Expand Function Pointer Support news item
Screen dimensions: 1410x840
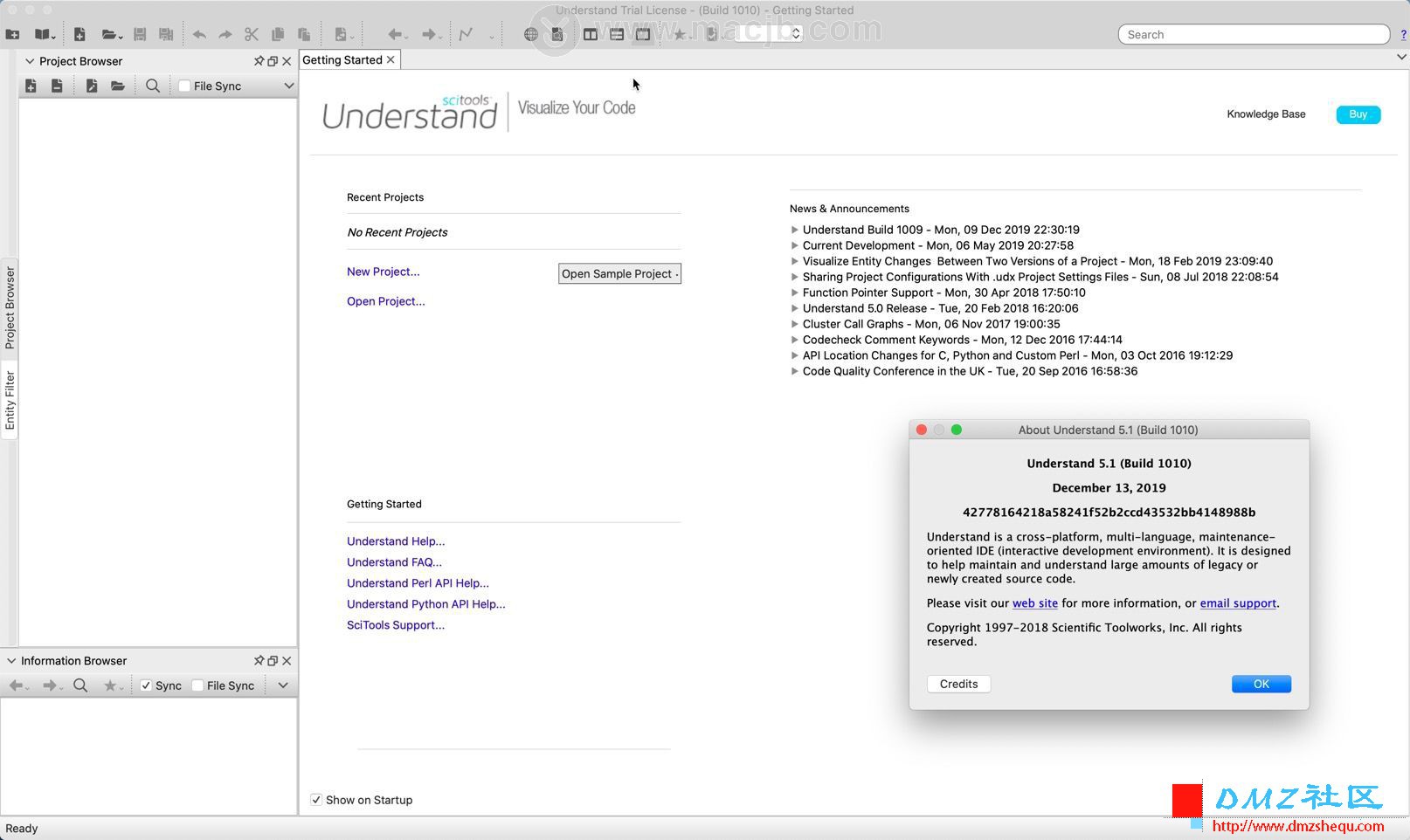(x=795, y=293)
